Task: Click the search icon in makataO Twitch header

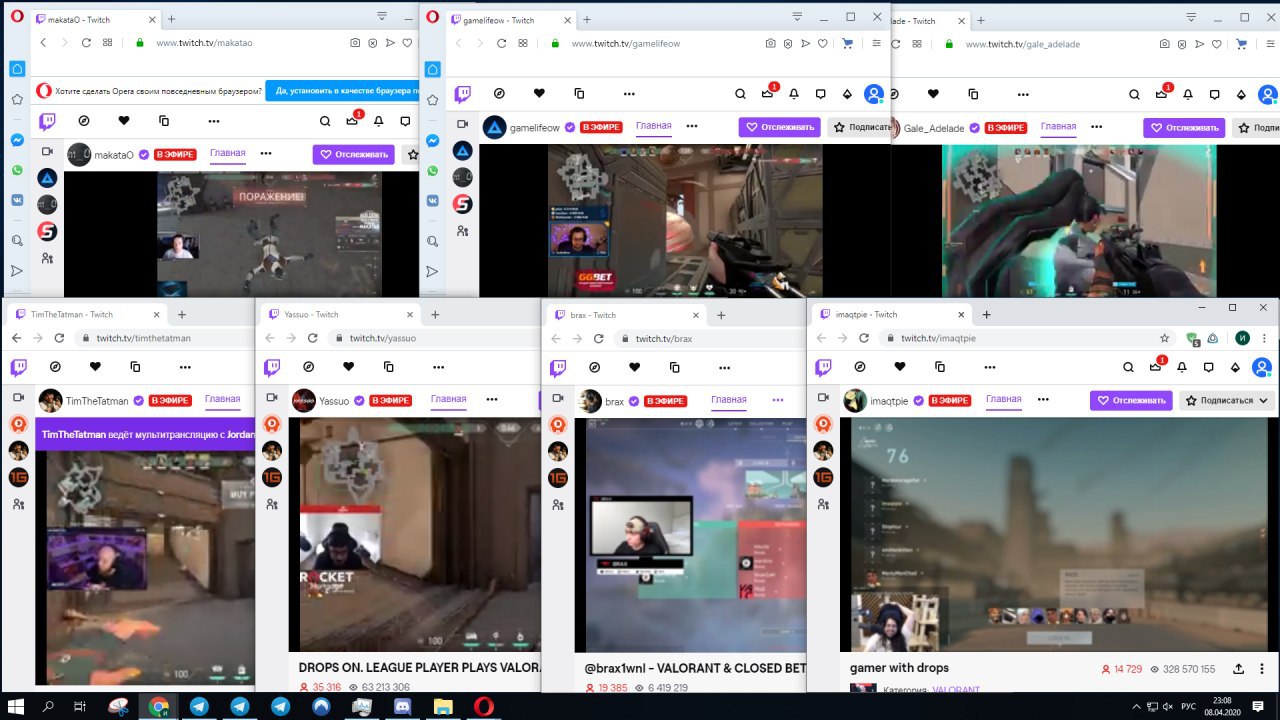Action: [325, 121]
